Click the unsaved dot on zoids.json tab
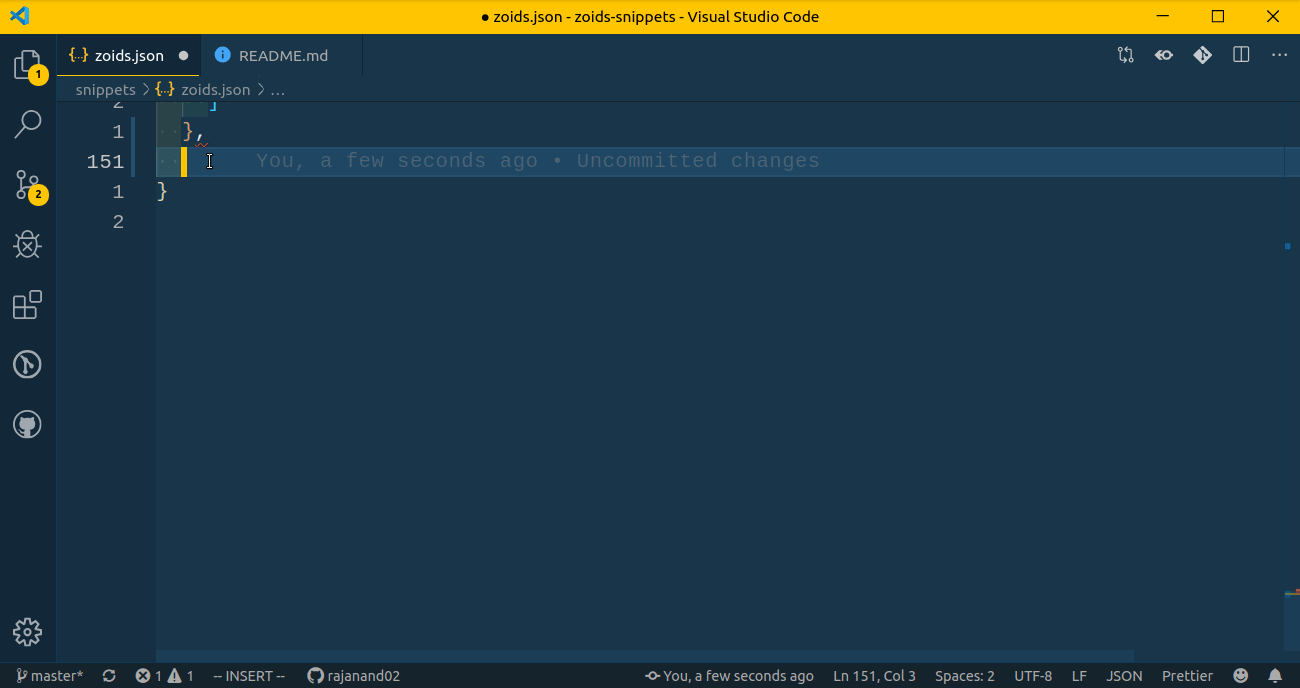1300x688 pixels. [183, 56]
